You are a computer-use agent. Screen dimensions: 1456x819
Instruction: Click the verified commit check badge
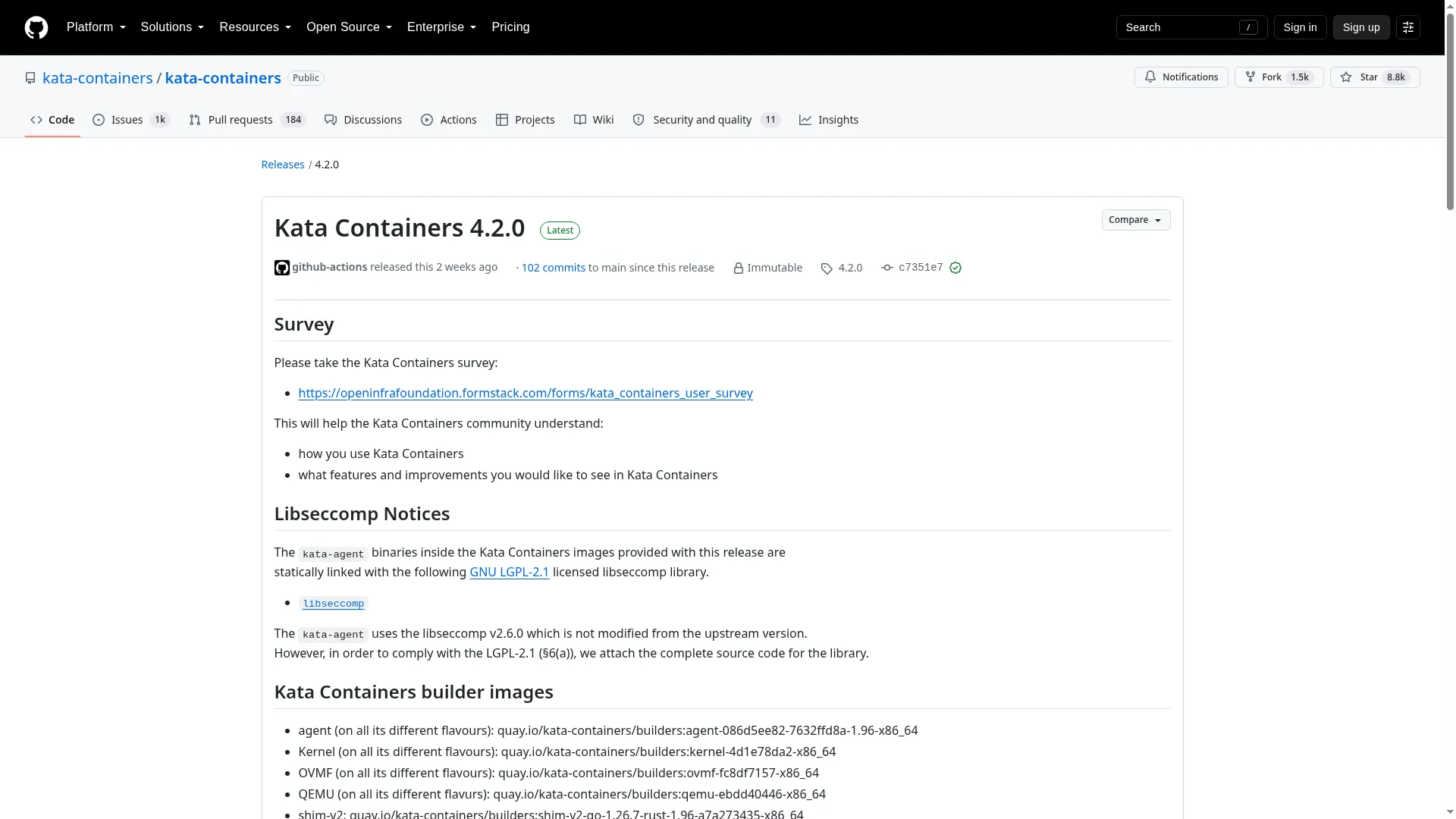955,268
